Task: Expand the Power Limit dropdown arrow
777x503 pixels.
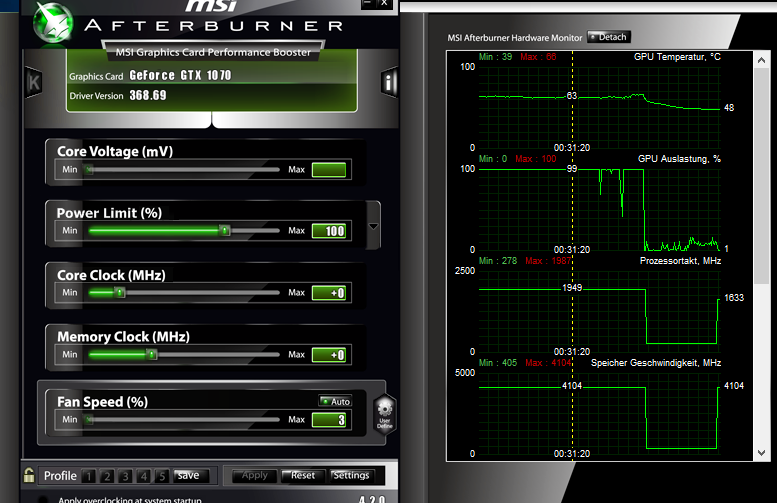Action: click(374, 226)
